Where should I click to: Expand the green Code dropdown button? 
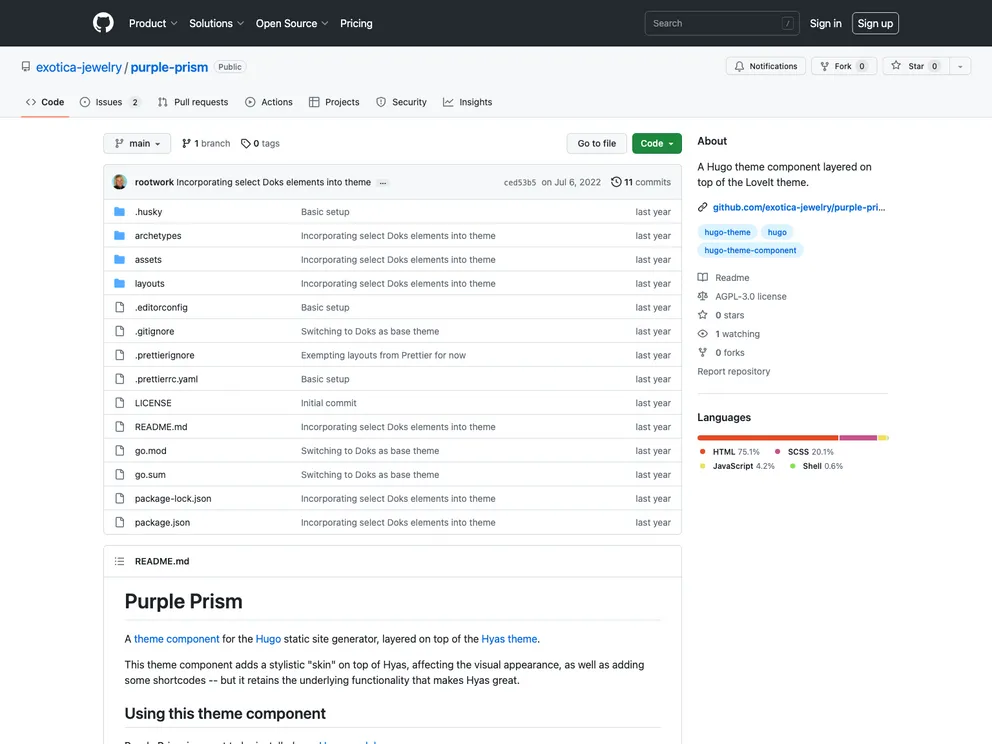pos(656,144)
